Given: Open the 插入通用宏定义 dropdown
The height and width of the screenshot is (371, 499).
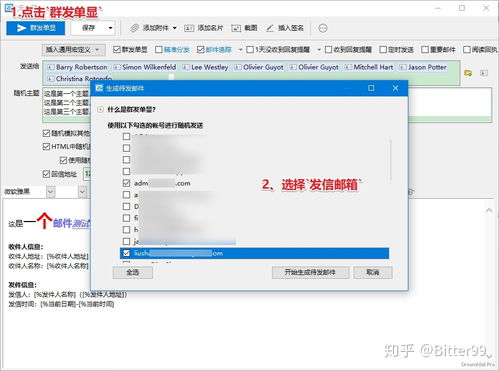Looking at the screenshot, I should [73, 50].
